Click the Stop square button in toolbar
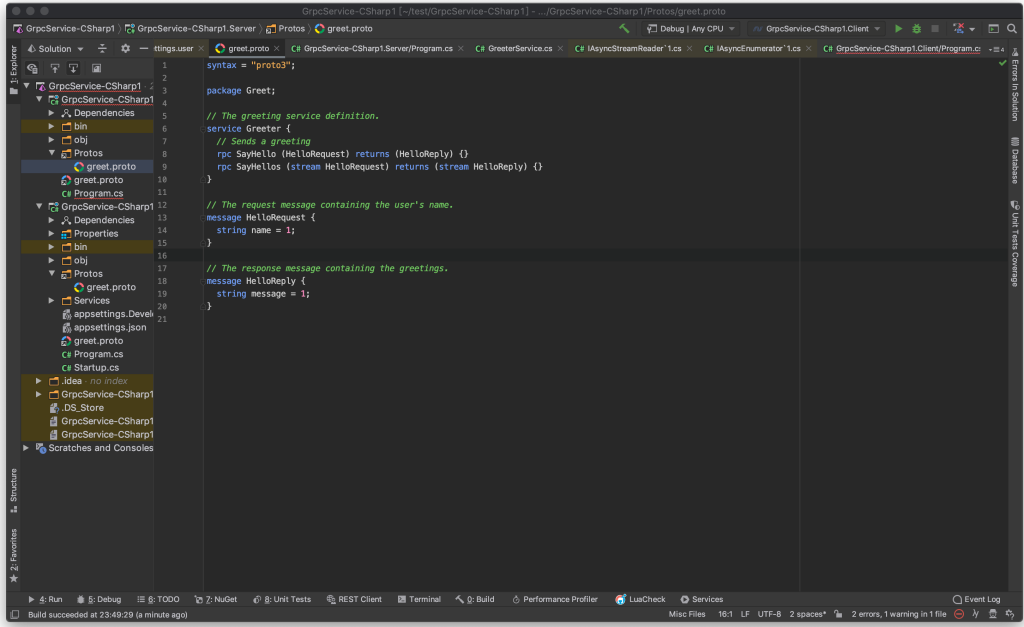1024x627 pixels. click(935, 29)
